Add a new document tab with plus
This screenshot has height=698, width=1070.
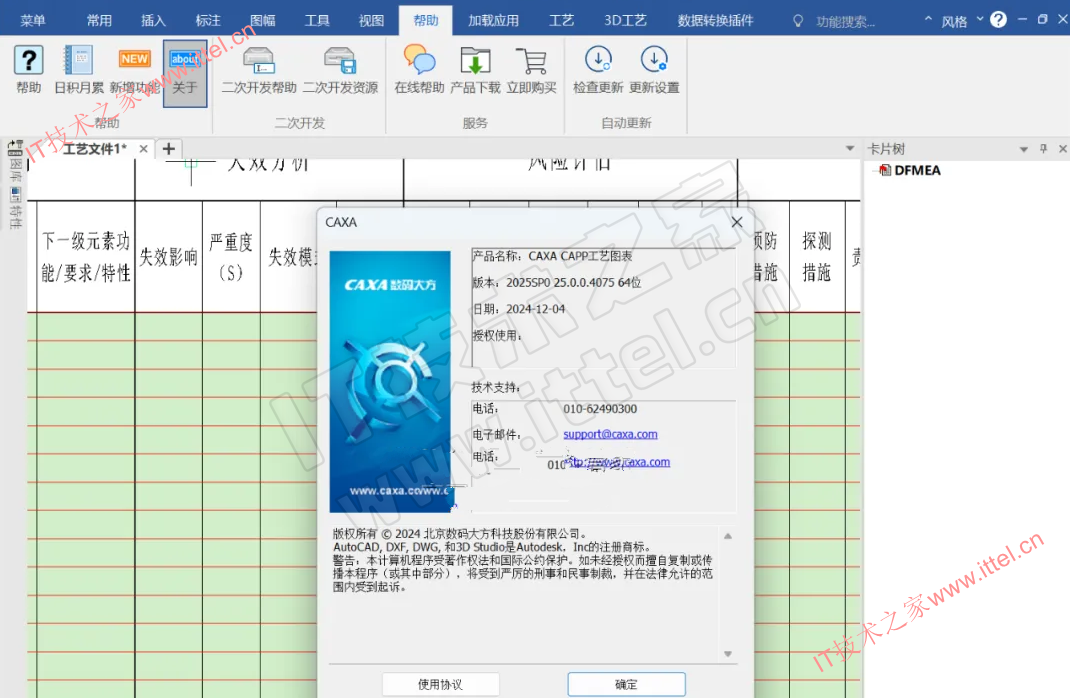click(x=169, y=149)
